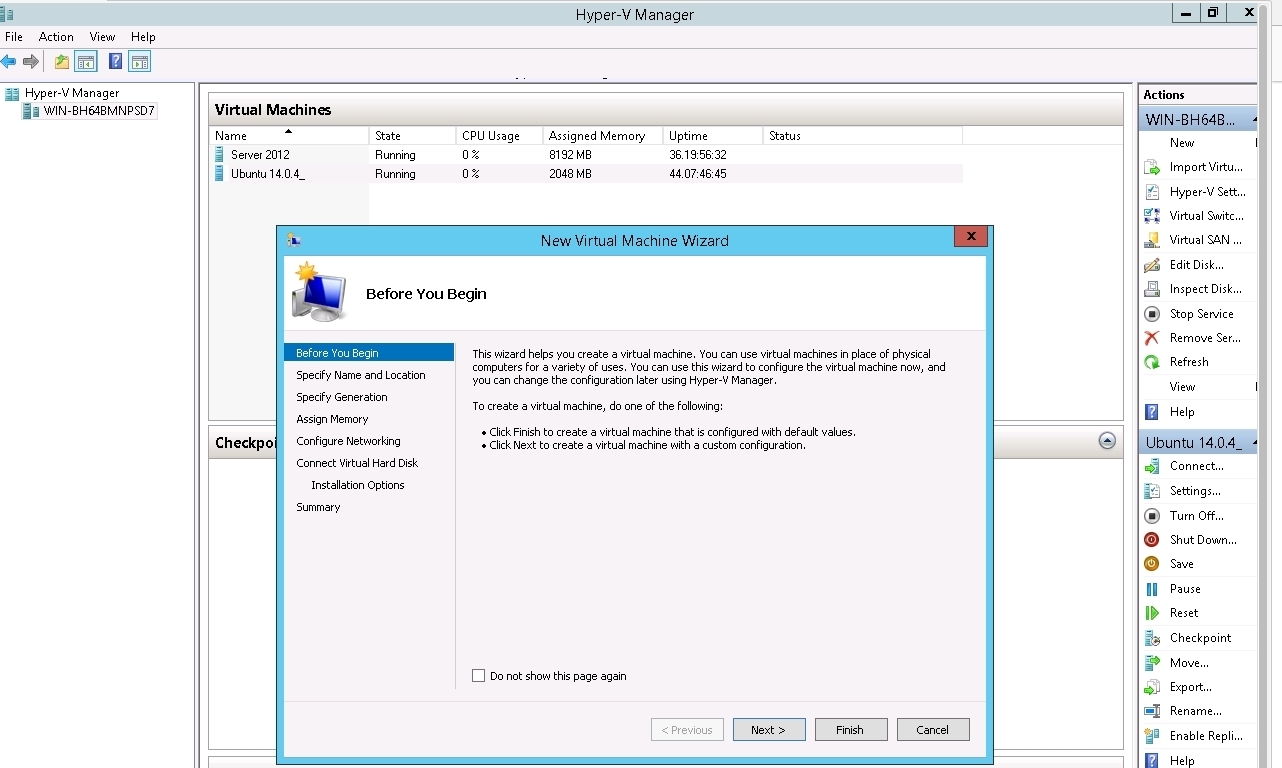Click the red Shut Down action icon

[x=1152, y=540]
